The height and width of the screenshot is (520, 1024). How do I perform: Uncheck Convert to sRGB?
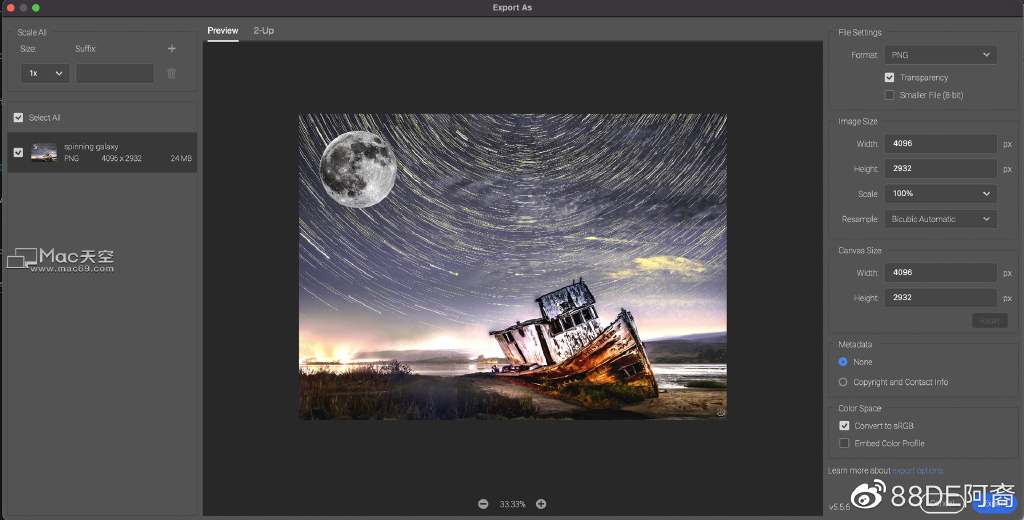844,425
